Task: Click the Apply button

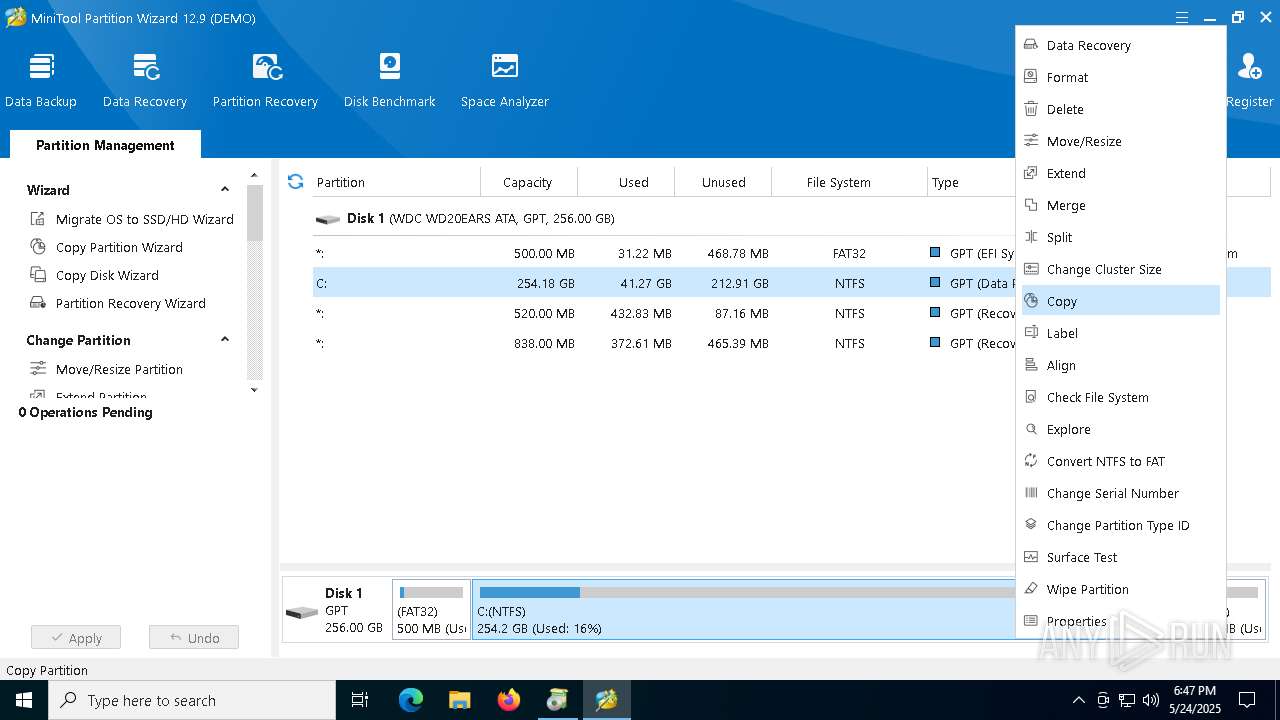Action: point(76,638)
